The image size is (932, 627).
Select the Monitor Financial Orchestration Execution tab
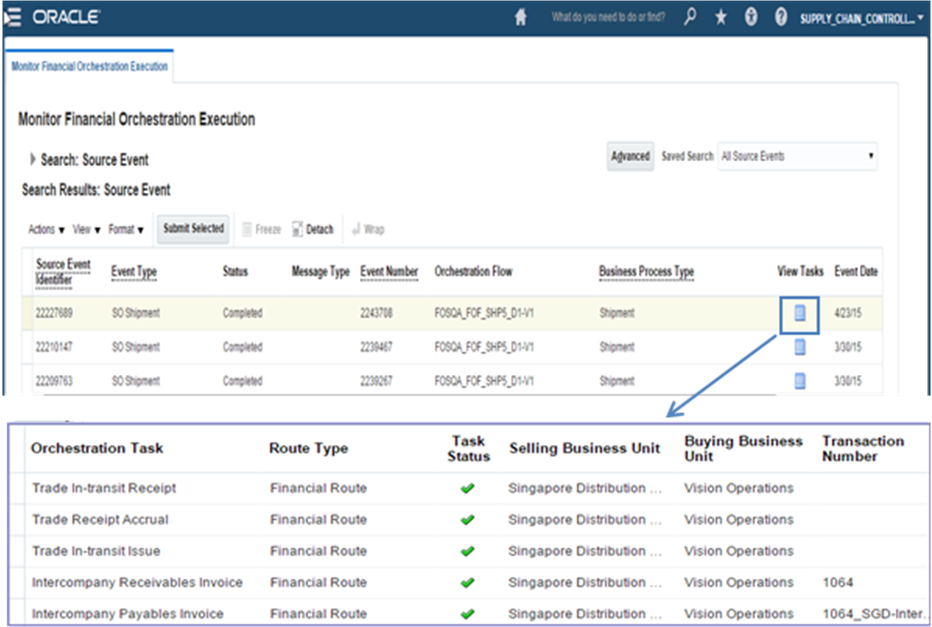tap(88, 68)
